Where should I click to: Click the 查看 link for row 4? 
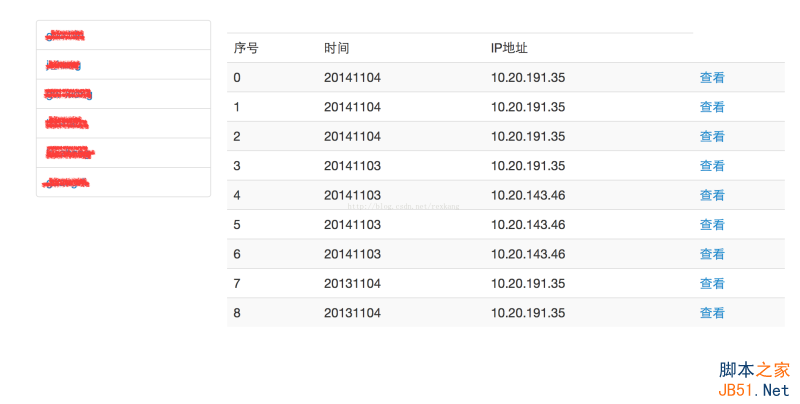coord(712,195)
